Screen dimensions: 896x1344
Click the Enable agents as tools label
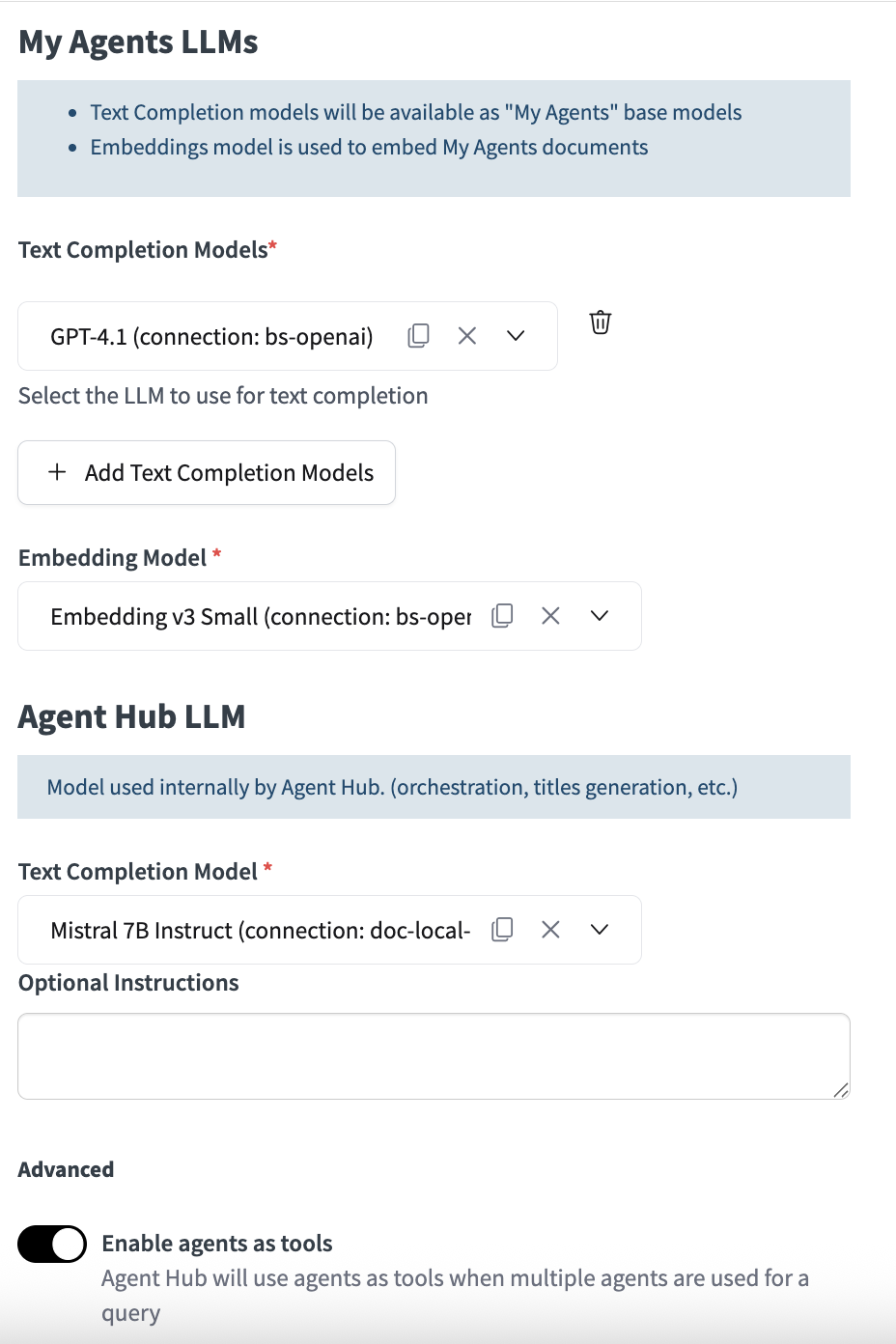coord(217,1244)
